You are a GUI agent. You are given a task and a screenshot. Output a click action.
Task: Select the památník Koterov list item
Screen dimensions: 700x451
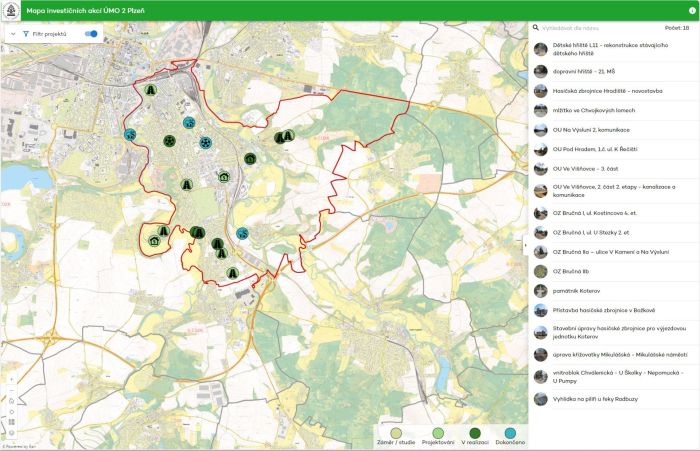[573, 290]
